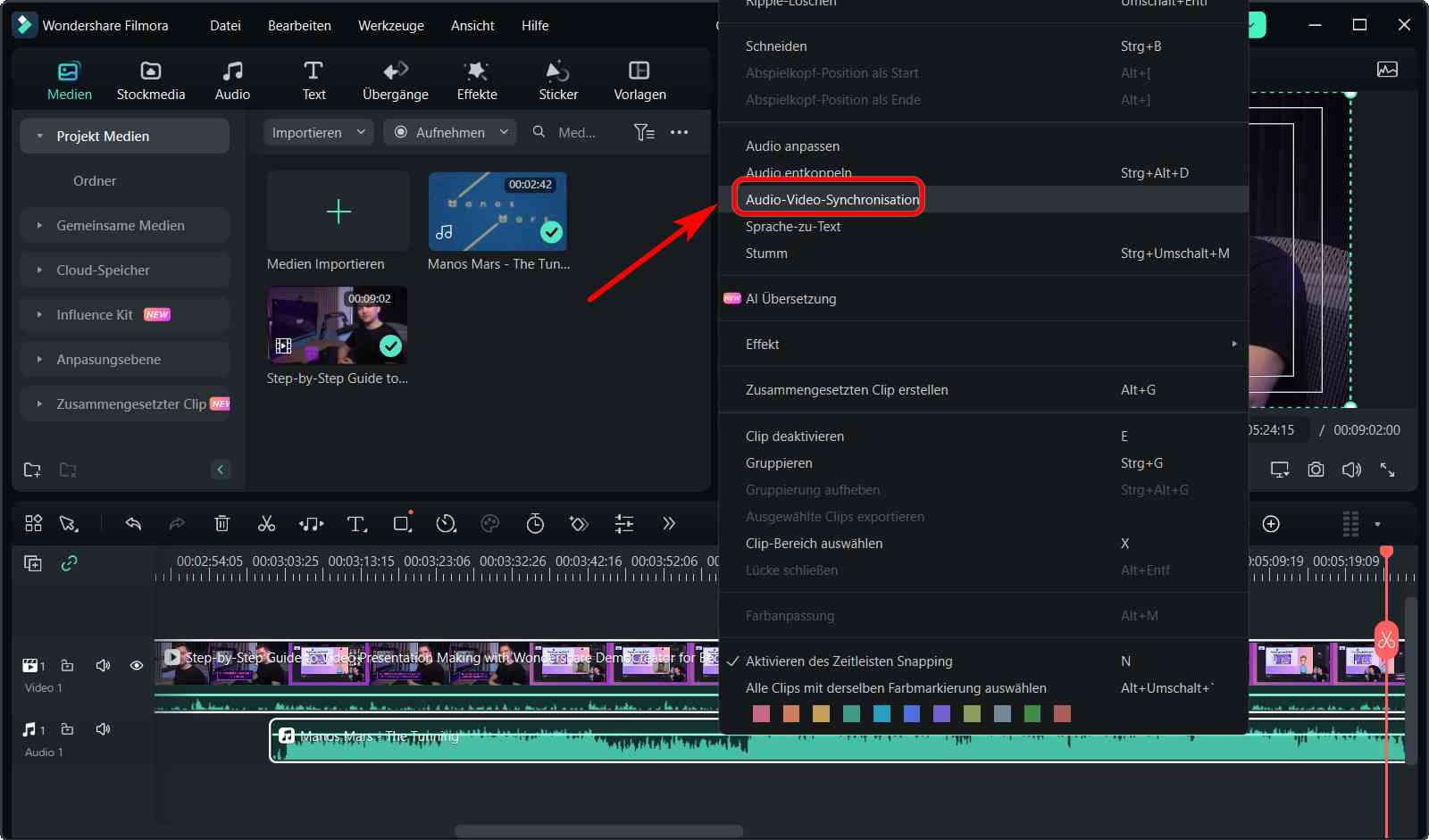Lock the Video 1 track
The width and height of the screenshot is (1429, 840).
tap(67, 665)
